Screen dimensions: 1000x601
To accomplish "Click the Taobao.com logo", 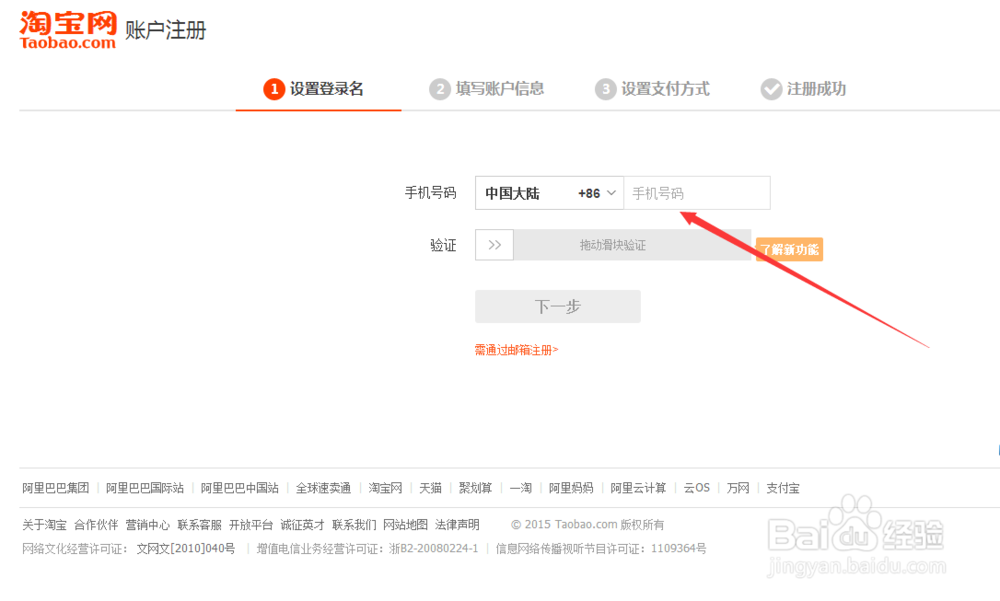I will pyautogui.click(x=68, y=30).
